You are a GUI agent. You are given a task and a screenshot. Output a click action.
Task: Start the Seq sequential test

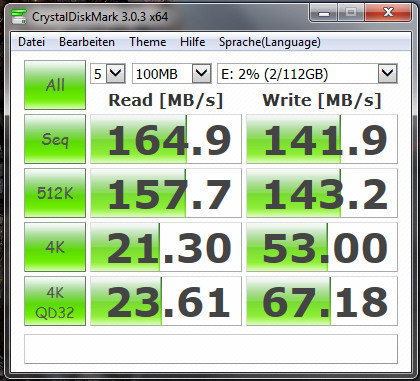point(55,139)
